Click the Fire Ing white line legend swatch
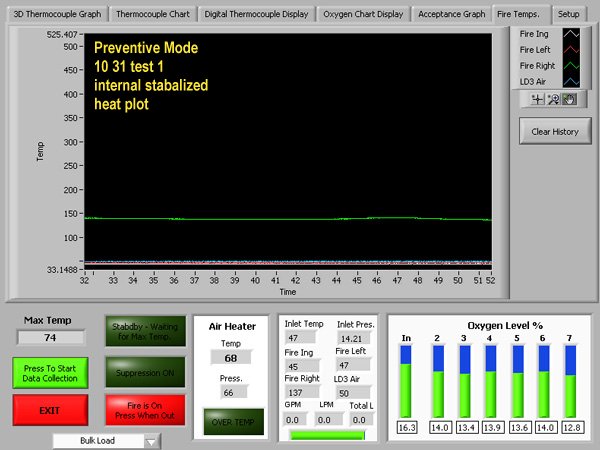Viewport: 600px width, 450px height. pos(571,34)
